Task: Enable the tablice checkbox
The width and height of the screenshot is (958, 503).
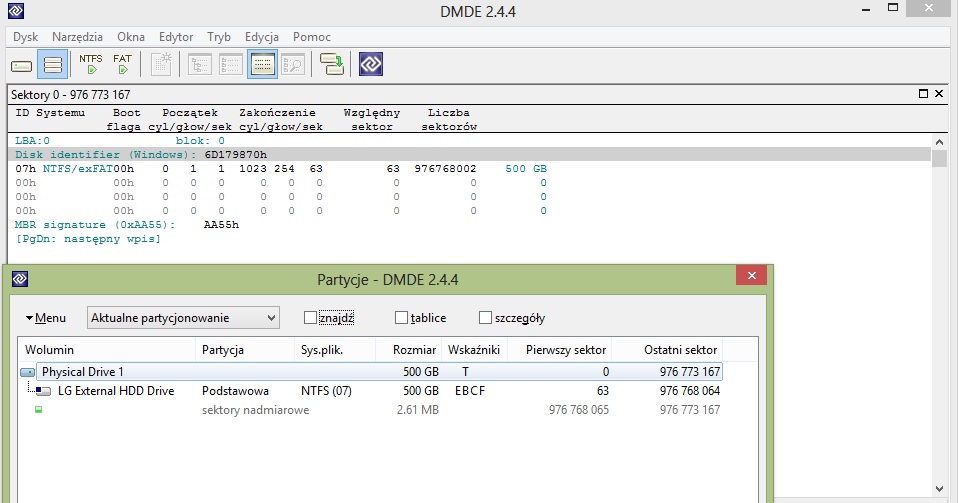Action: pyautogui.click(x=401, y=318)
